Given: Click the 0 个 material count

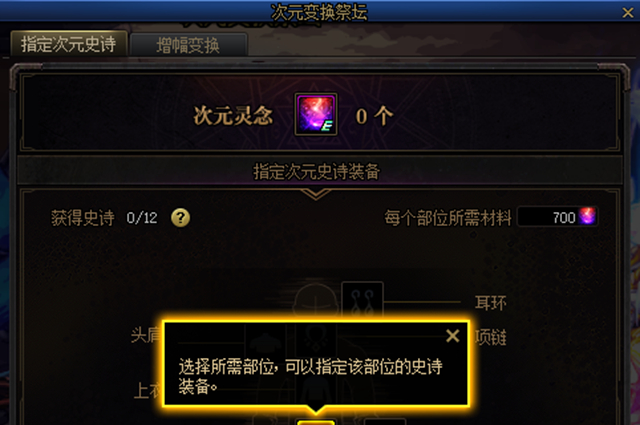Looking at the screenshot, I should 374,116.
